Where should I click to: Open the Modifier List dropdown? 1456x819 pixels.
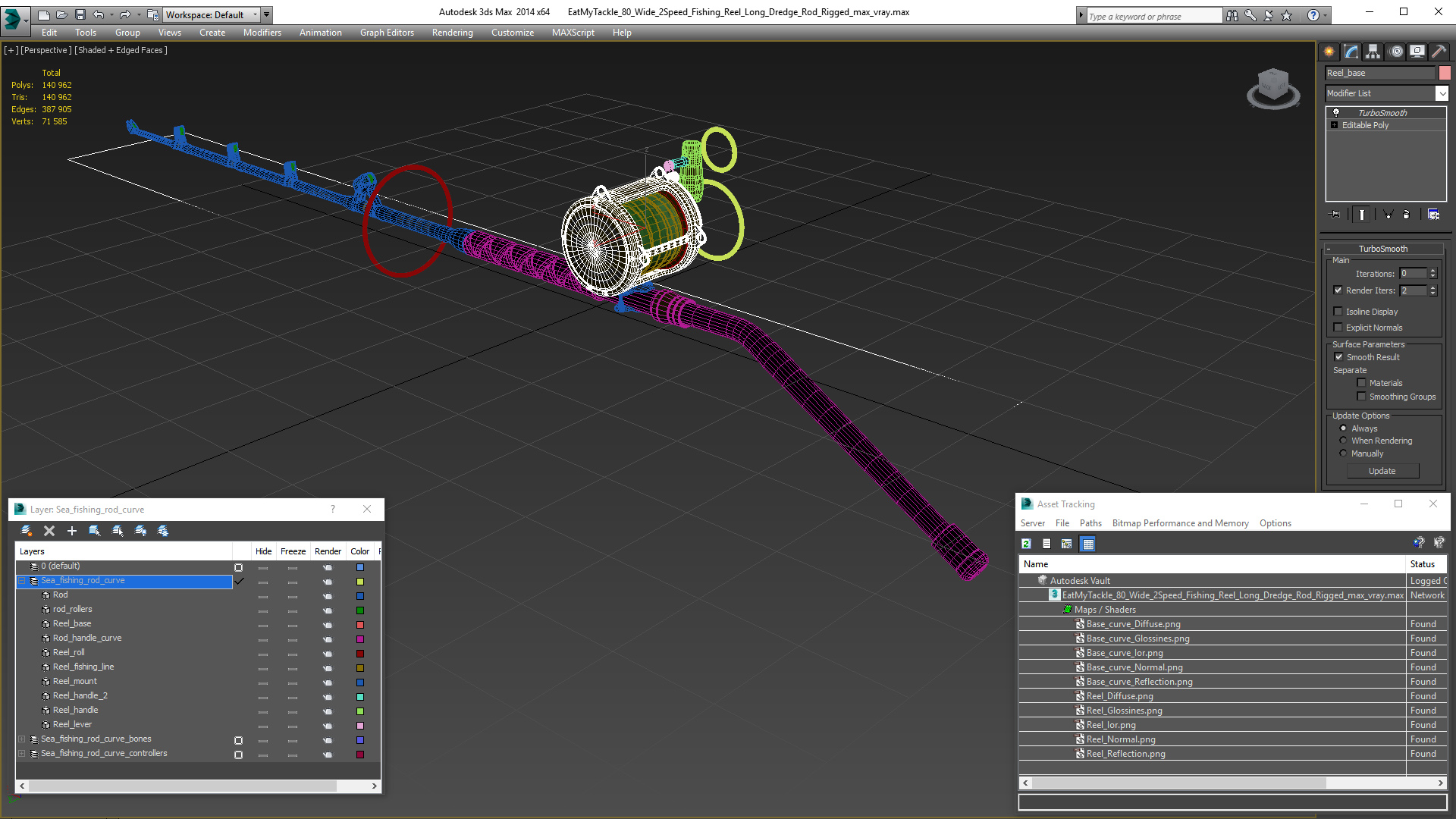coord(1442,93)
